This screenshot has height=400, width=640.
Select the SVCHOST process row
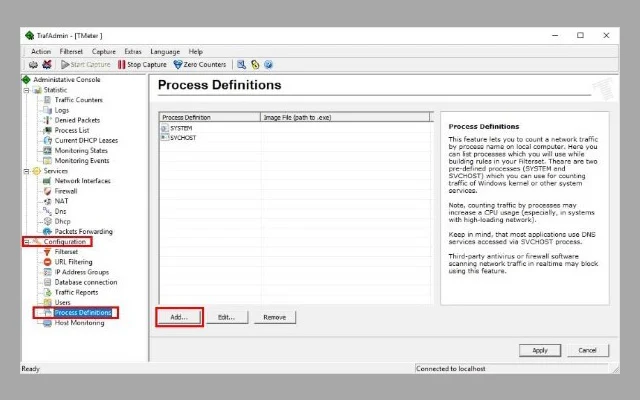[294, 138]
